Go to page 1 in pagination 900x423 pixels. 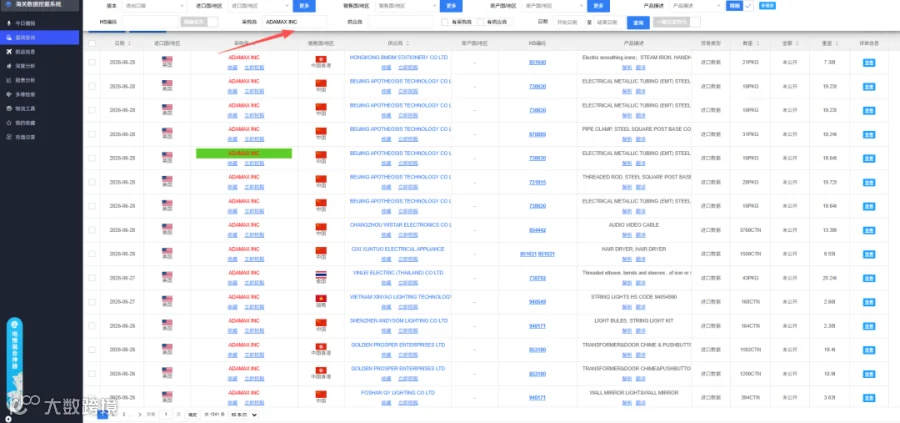pos(103,414)
